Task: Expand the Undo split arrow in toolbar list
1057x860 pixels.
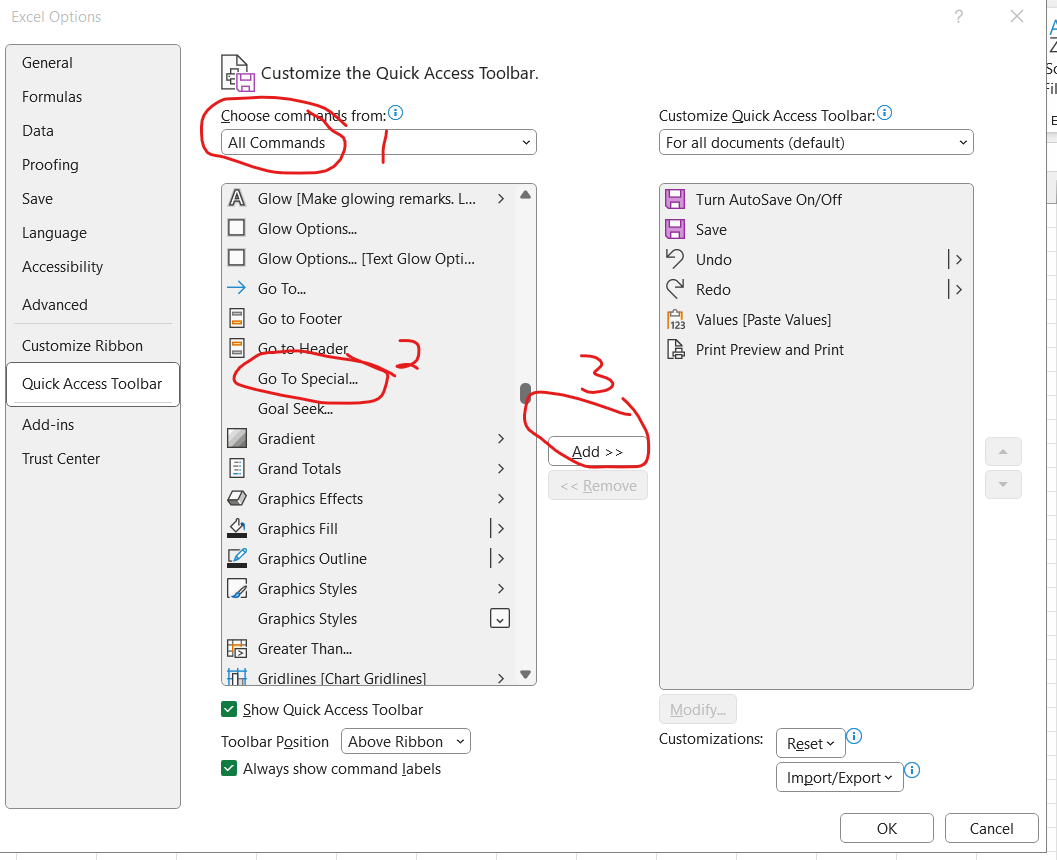Action: 958,259
